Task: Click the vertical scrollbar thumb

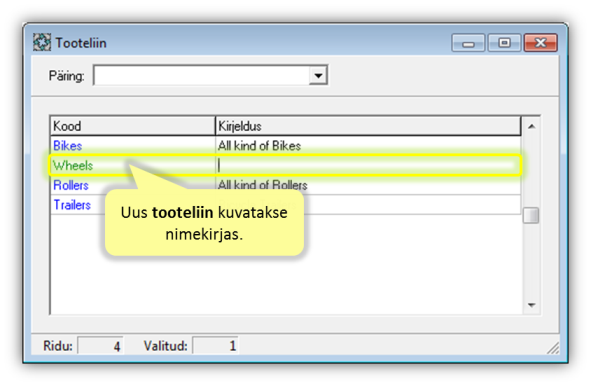Action: [531, 216]
